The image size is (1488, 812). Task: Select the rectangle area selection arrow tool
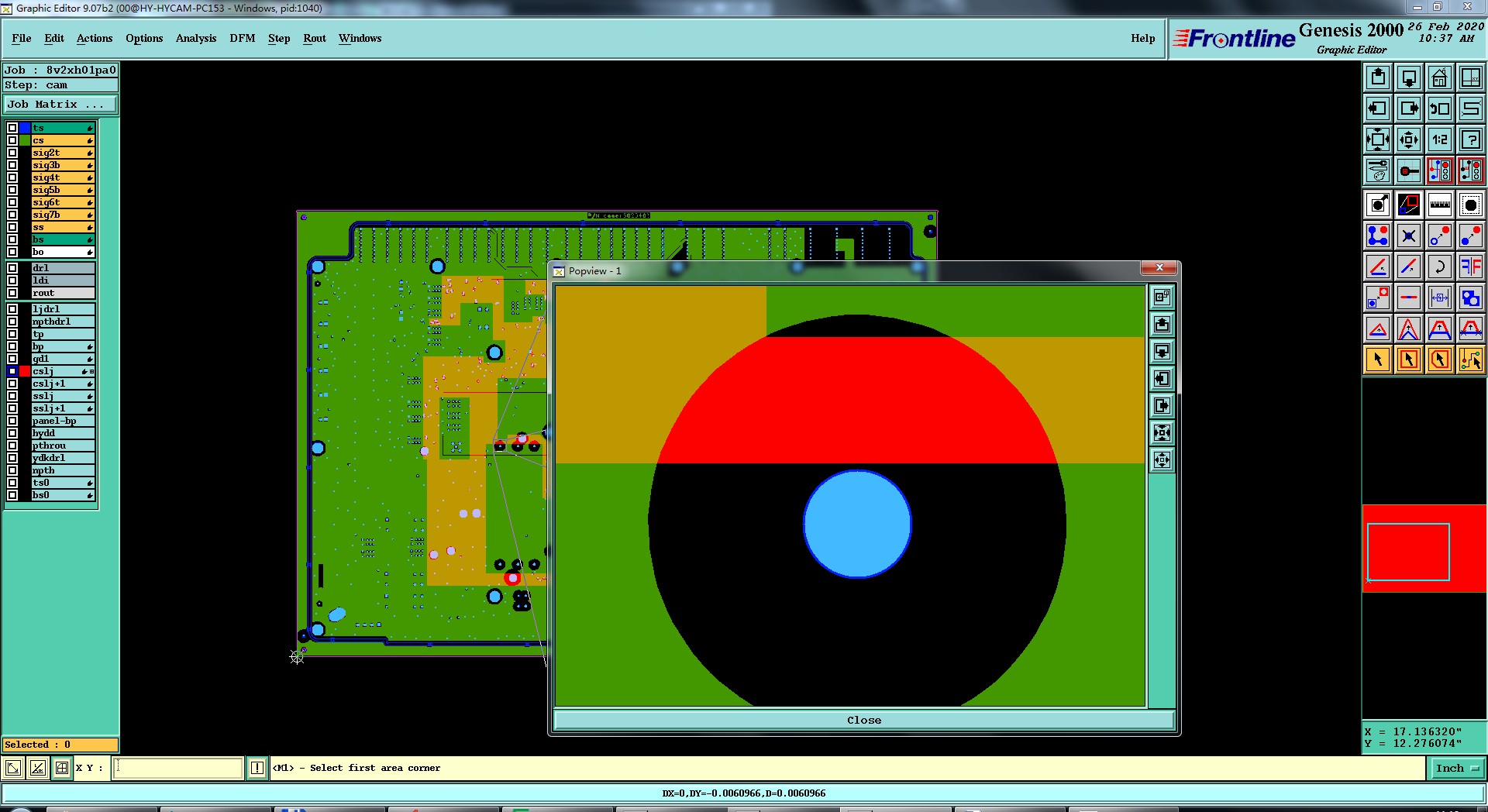(1409, 360)
